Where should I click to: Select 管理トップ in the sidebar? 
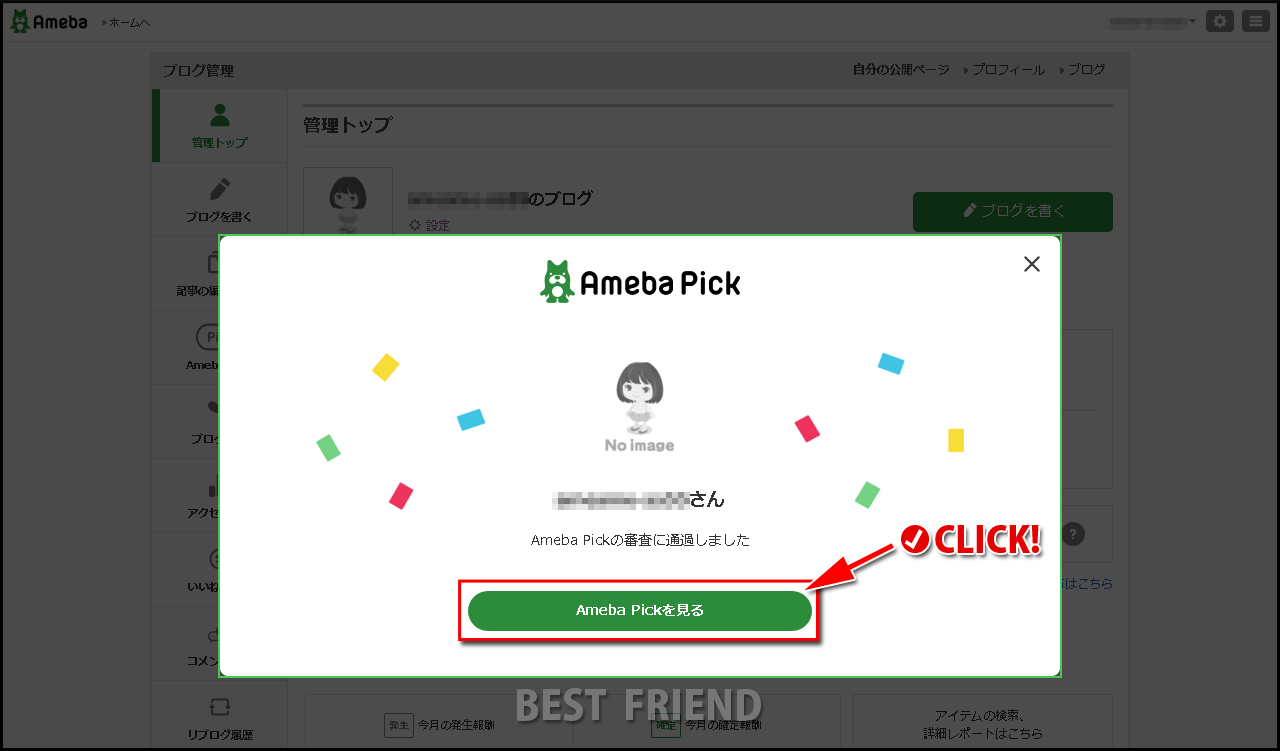(x=220, y=126)
